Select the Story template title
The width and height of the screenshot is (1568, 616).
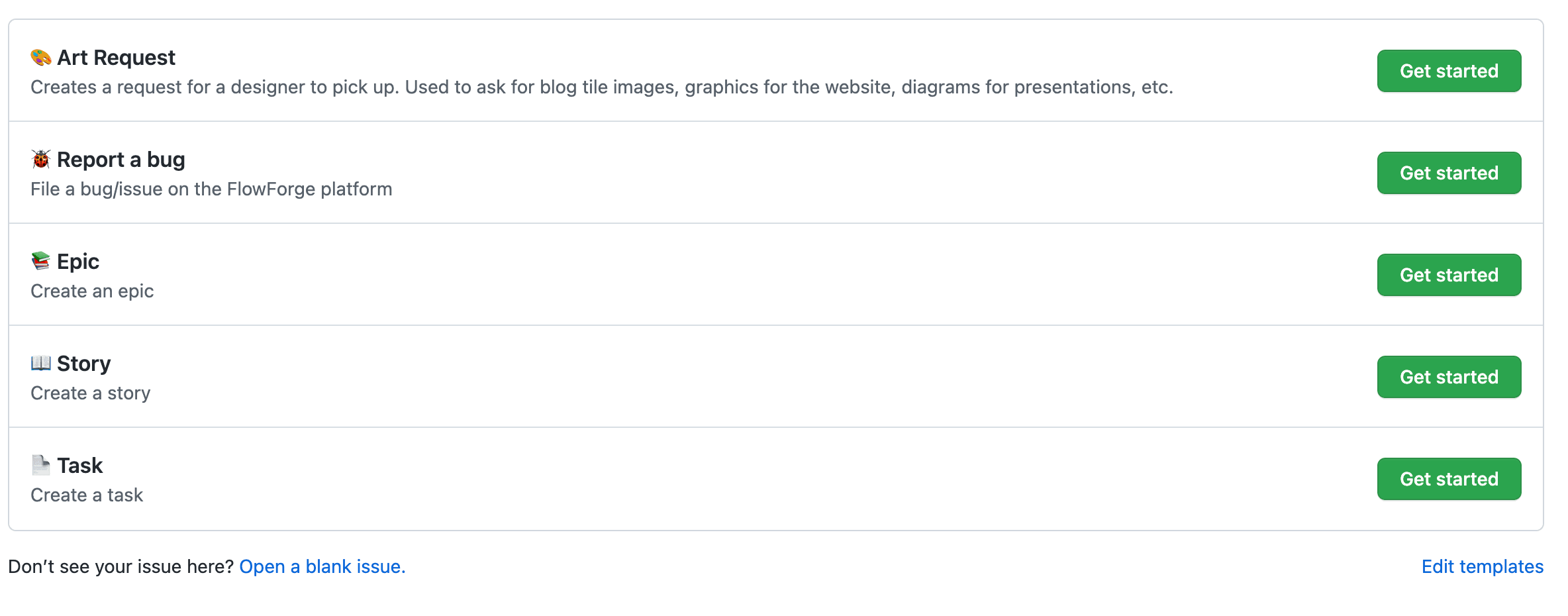84,363
